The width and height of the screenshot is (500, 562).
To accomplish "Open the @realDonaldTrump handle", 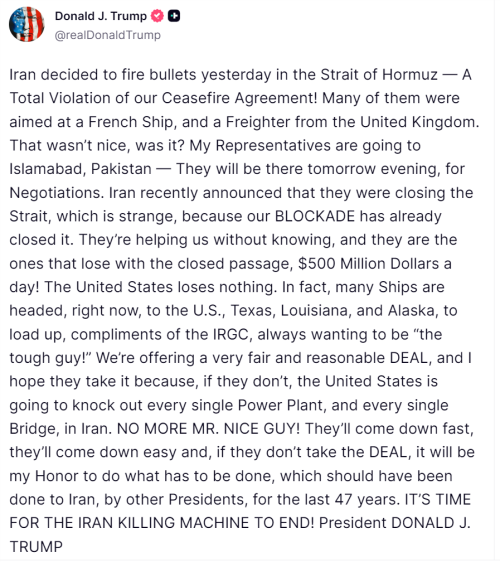I will point(108,35).
